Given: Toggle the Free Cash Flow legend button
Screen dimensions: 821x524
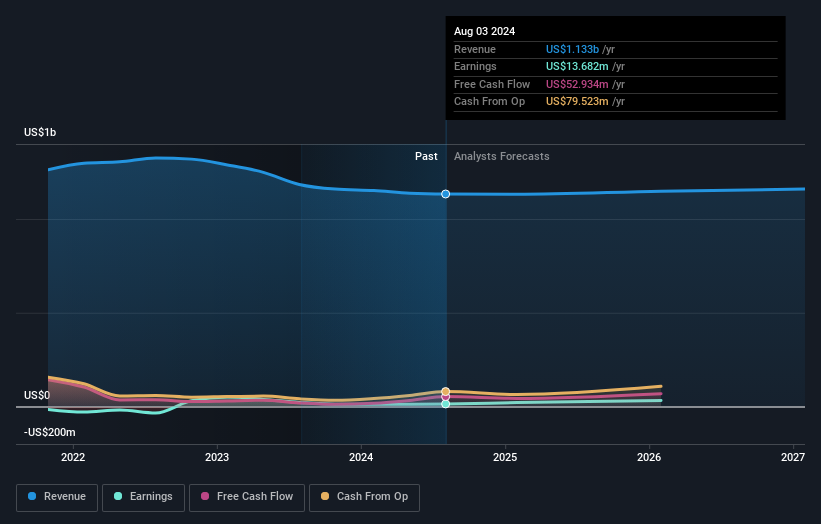Looking at the screenshot, I should (247, 497).
